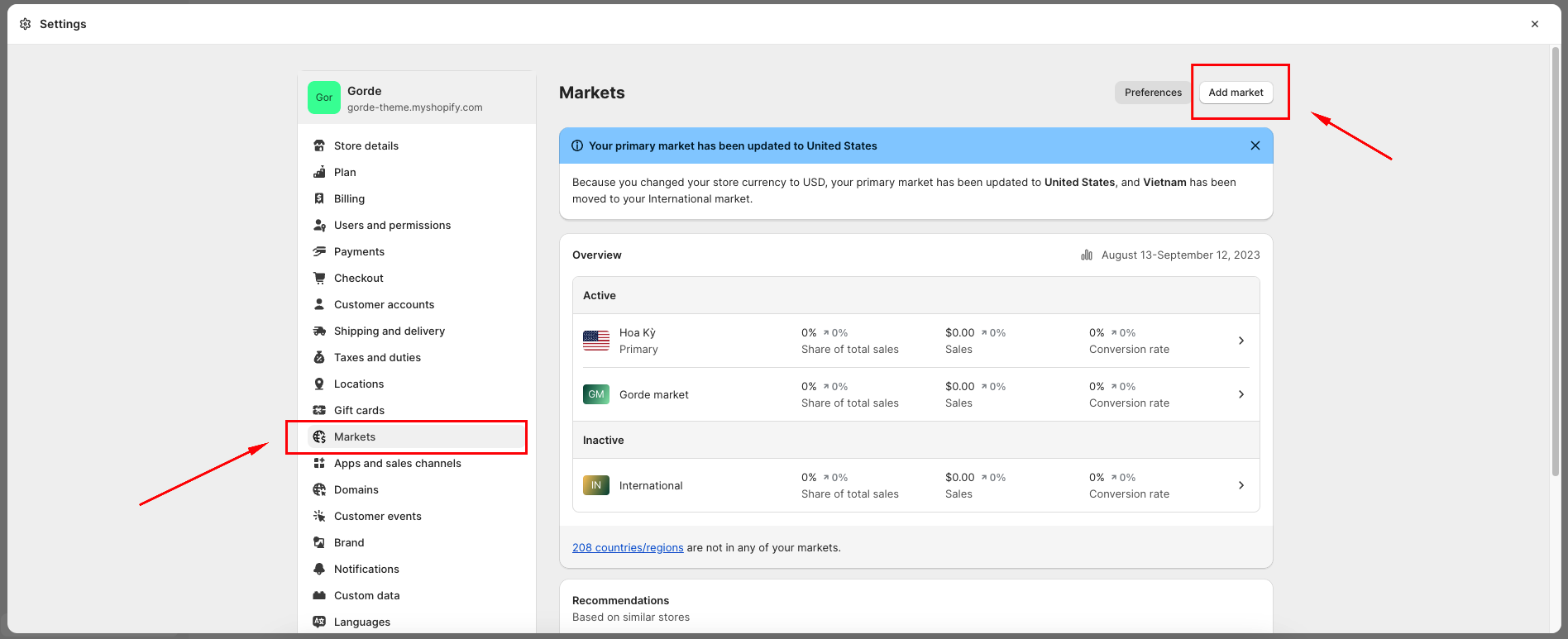Click the Gift cards icon

point(319,410)
